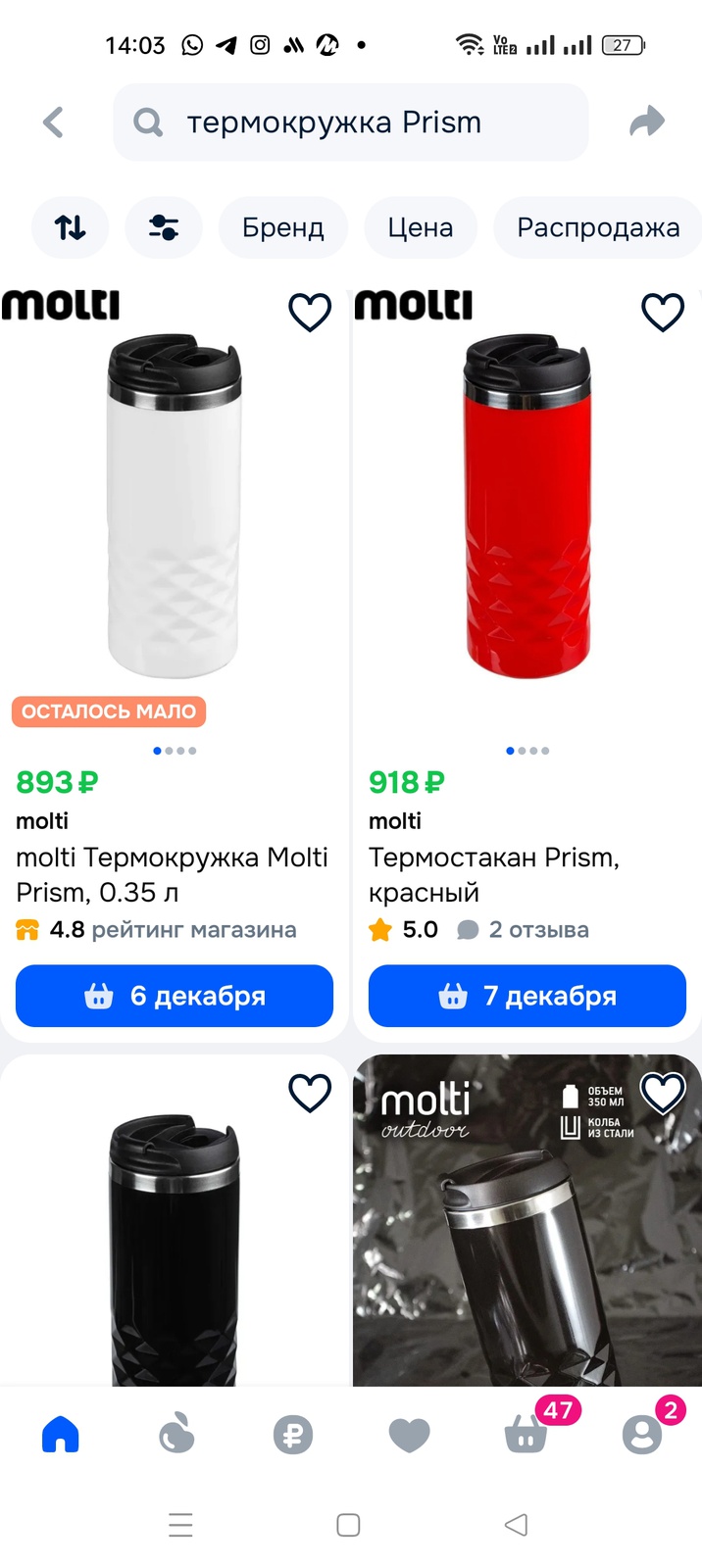Open the ruble finance tab
702x1568 pixels.
tap(292, 1436)
